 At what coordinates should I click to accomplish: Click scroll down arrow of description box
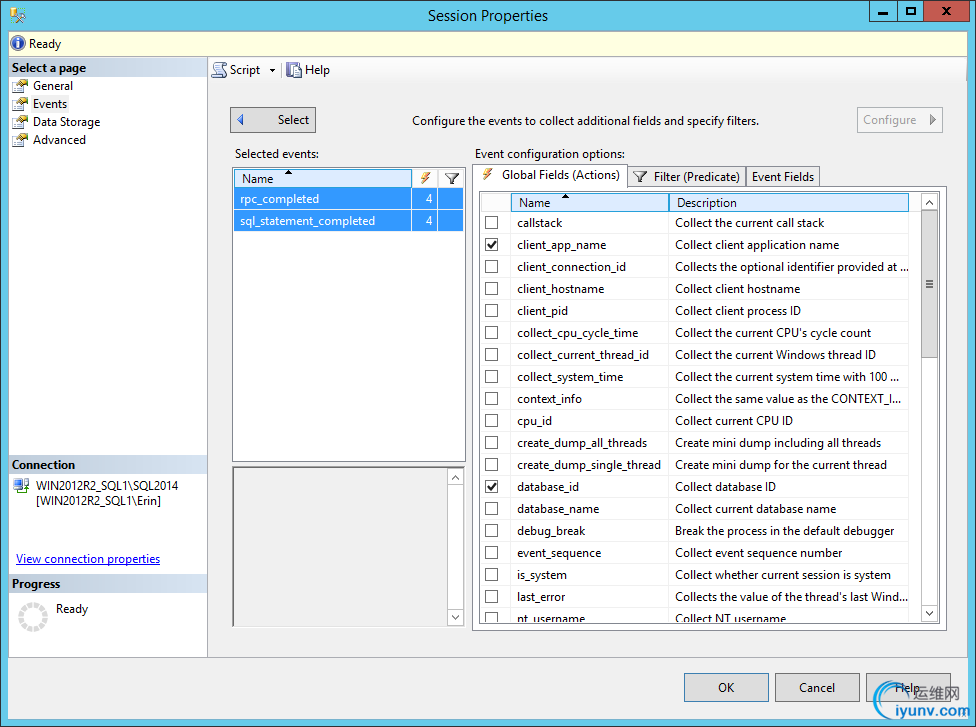[x=456, y=617]
